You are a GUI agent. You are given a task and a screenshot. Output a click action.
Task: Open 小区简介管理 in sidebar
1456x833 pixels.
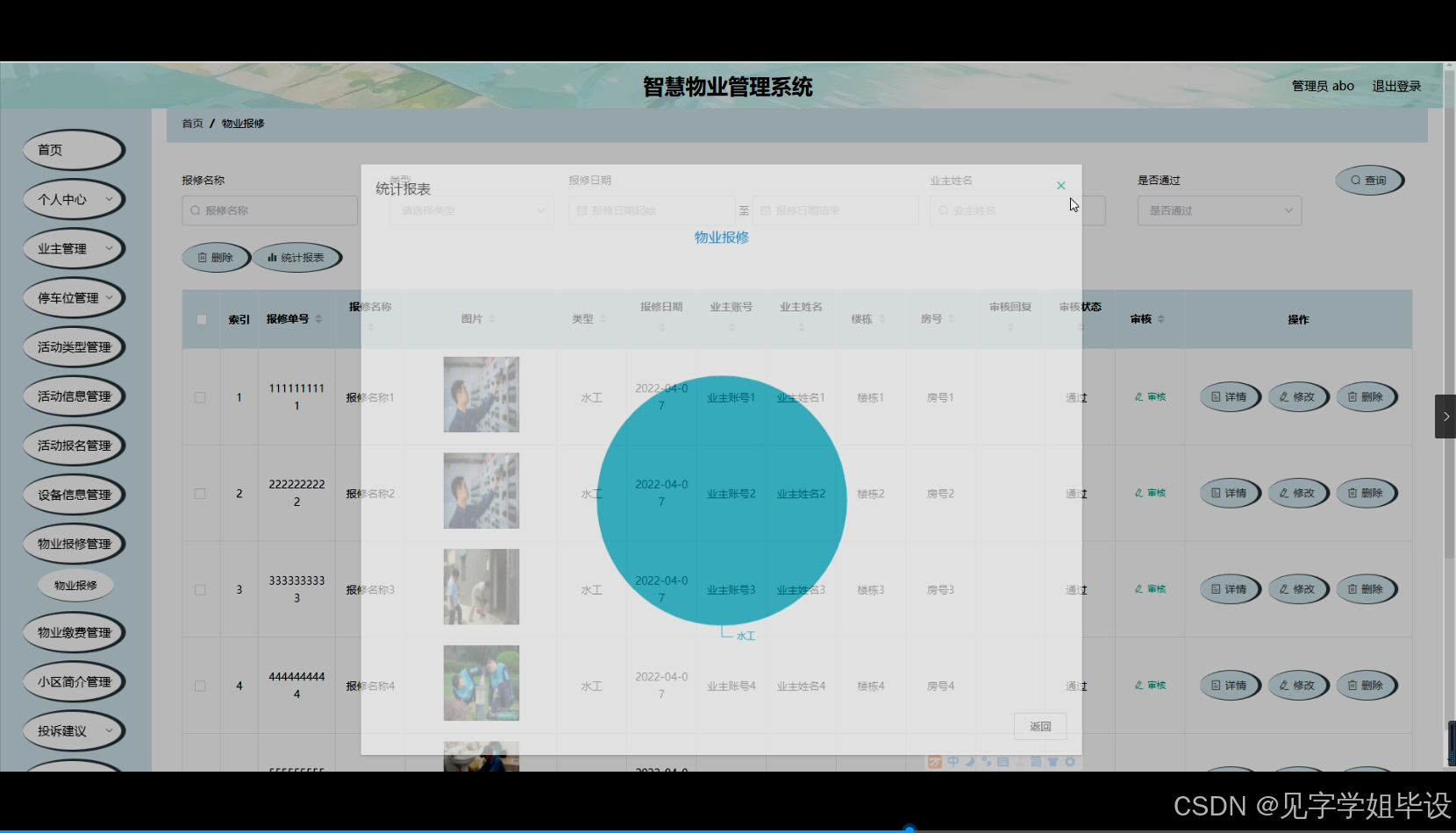click(74, 680)
